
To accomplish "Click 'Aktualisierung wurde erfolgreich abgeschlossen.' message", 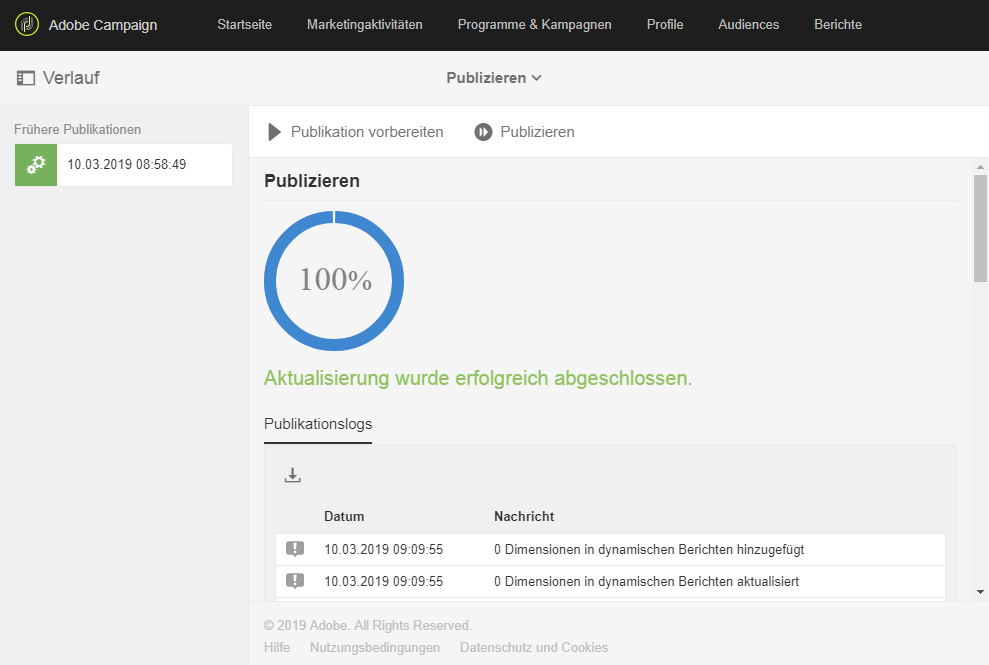I will pyautogui.click(x=478, y=378).
